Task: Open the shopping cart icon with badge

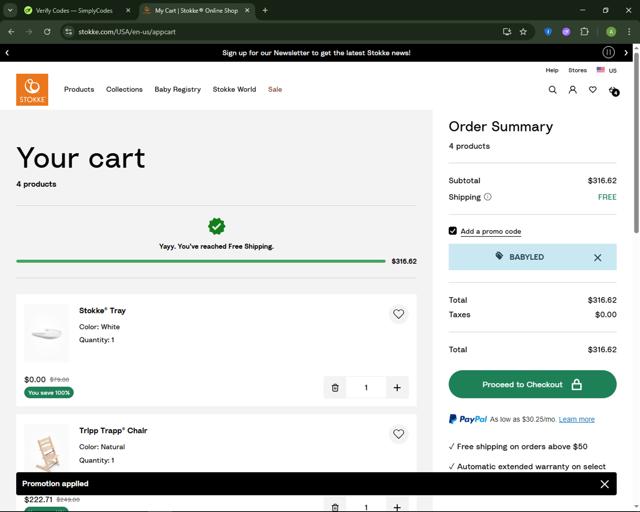Action: click(x=613, y=91)
